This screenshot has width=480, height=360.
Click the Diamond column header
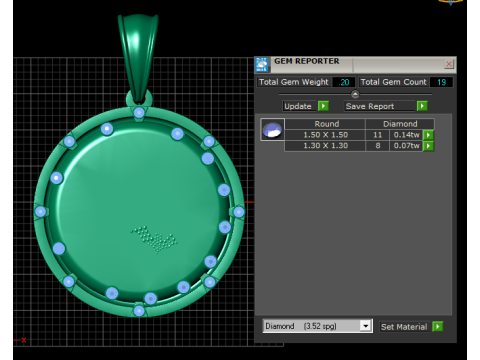pos(400,124)
